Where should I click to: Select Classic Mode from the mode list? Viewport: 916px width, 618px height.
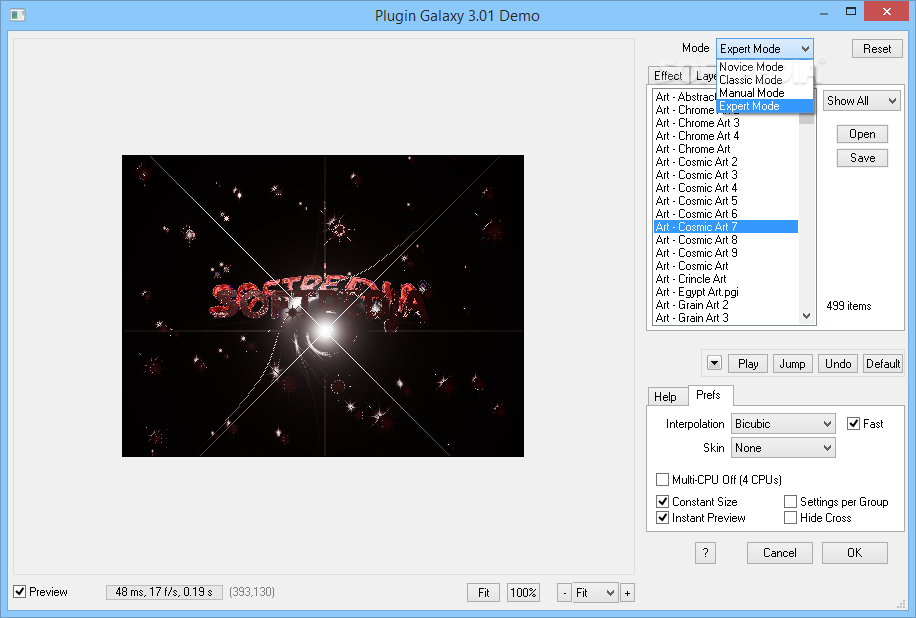click(765, 79)
